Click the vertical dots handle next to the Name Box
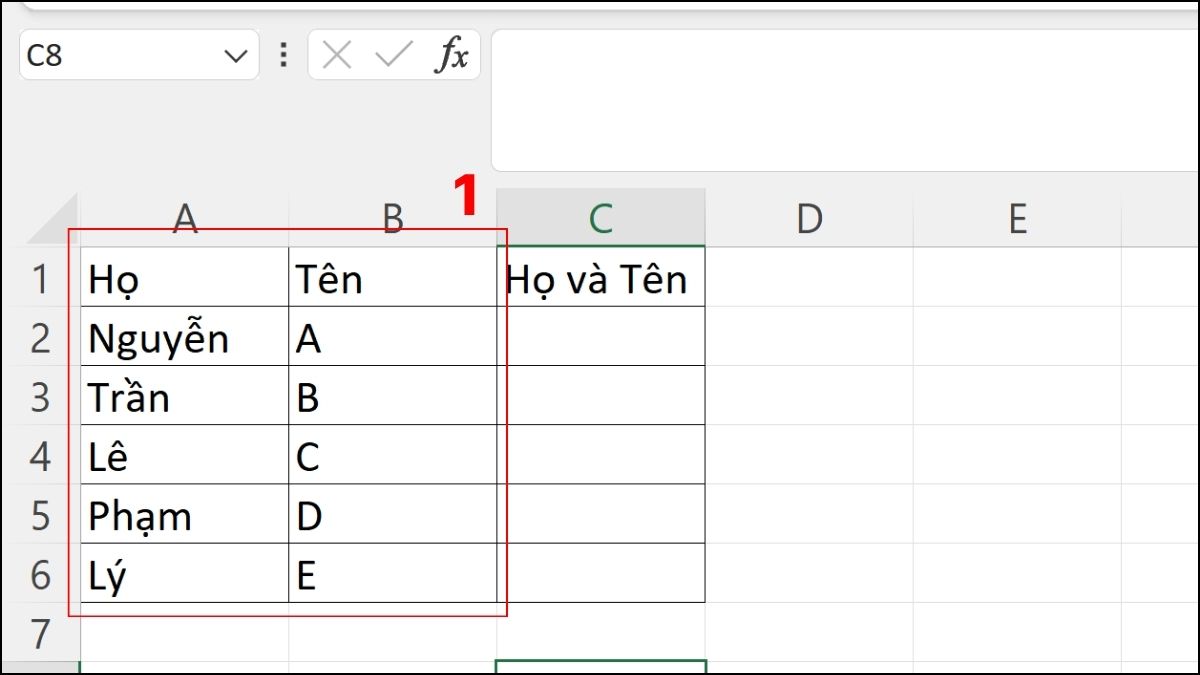 (x=283, y=55)
